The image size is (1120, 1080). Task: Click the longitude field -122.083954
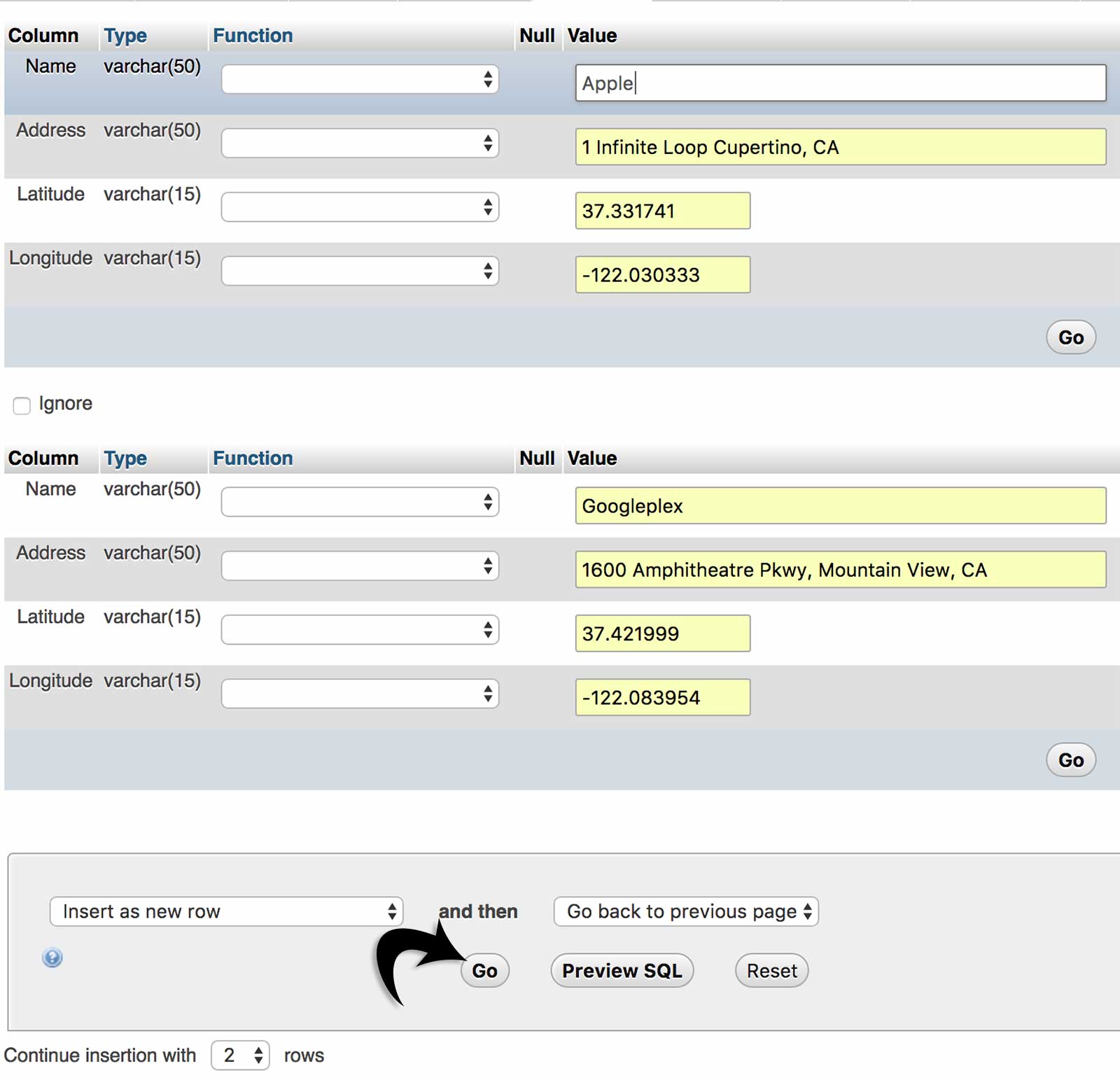[663, 697]
